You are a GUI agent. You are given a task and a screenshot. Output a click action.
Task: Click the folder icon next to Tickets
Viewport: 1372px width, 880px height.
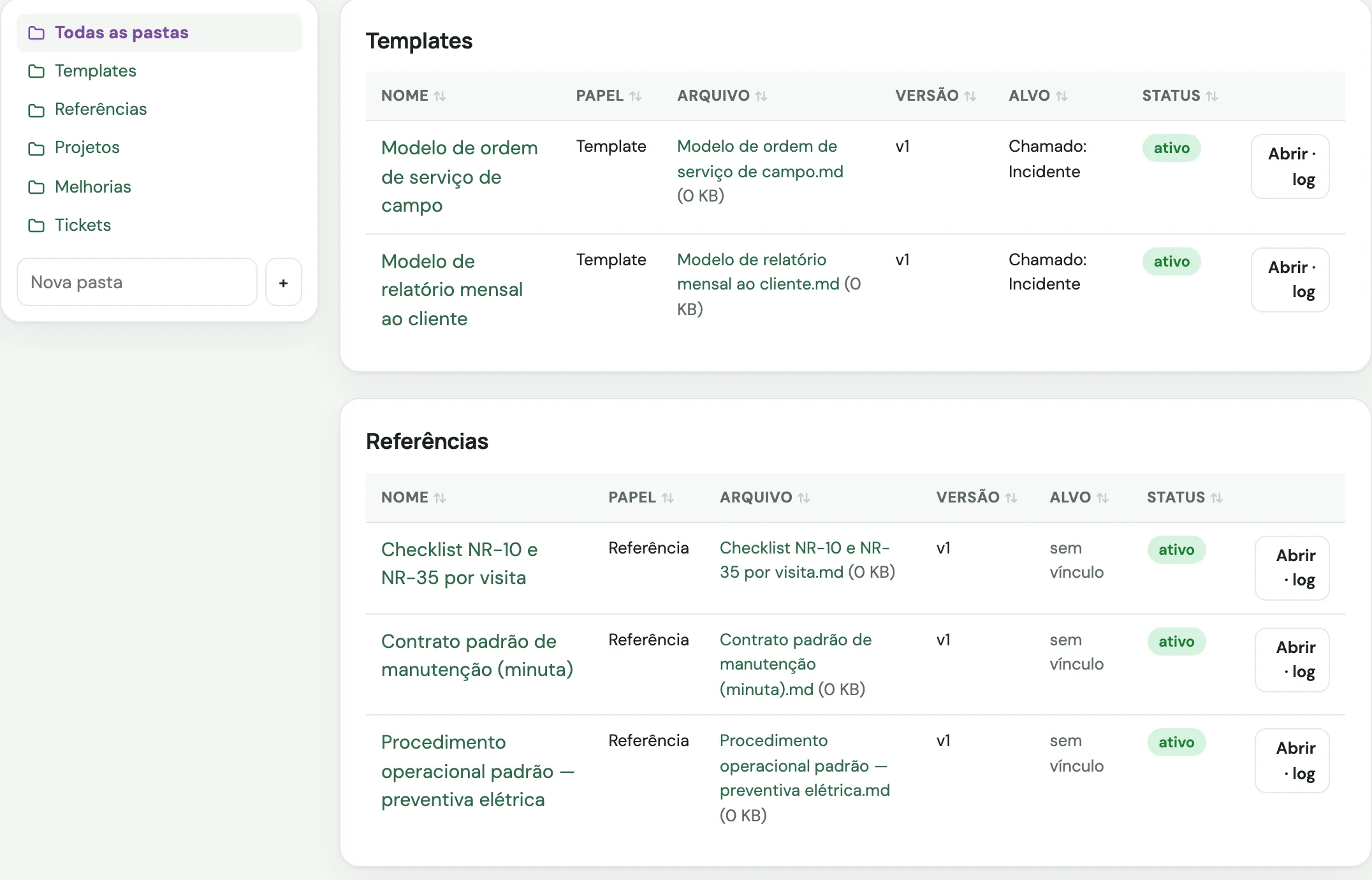(36, 225)
